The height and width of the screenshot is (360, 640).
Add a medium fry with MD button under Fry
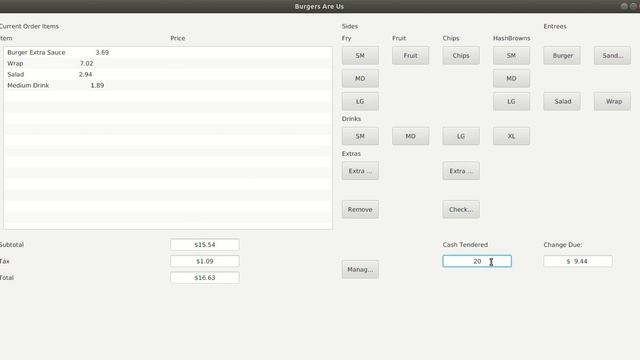point(360,78)
